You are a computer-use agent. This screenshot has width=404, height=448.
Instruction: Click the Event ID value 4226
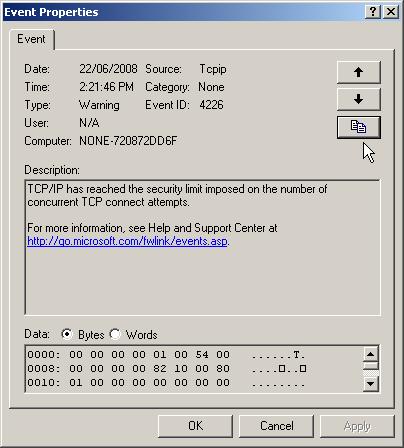(x=211, y=105)
